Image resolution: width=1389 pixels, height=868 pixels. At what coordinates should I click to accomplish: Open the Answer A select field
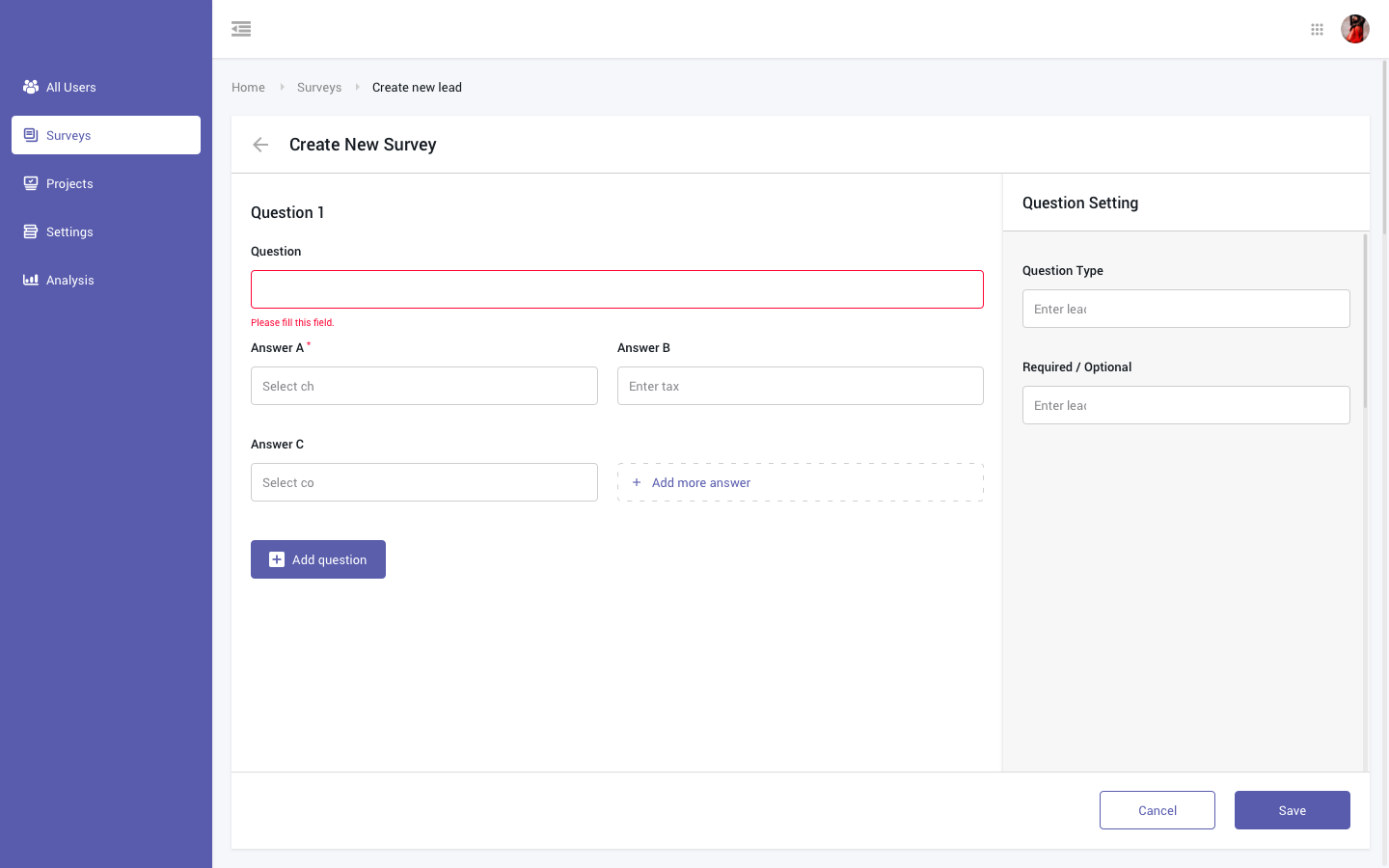[423, 386]
